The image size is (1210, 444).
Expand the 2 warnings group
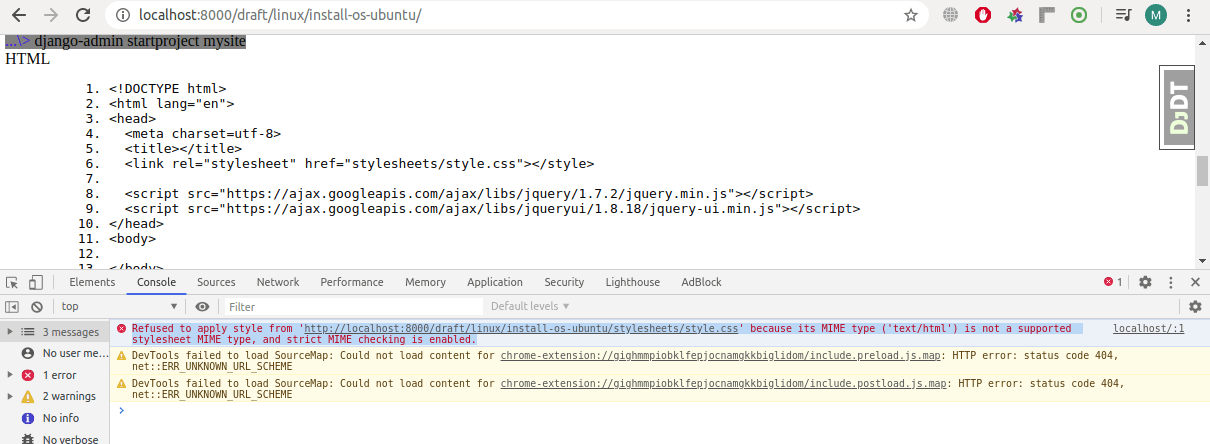(x=54, y=397)
